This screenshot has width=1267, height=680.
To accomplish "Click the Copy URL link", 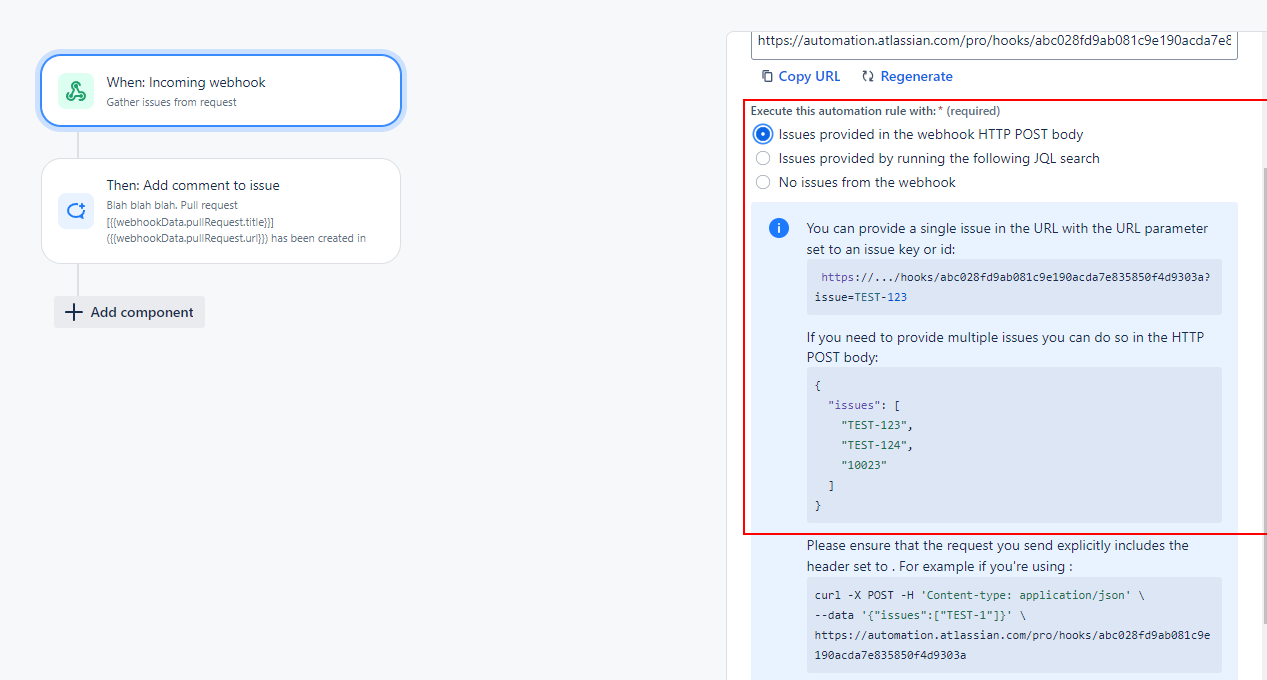I will [x=809, y=76].
